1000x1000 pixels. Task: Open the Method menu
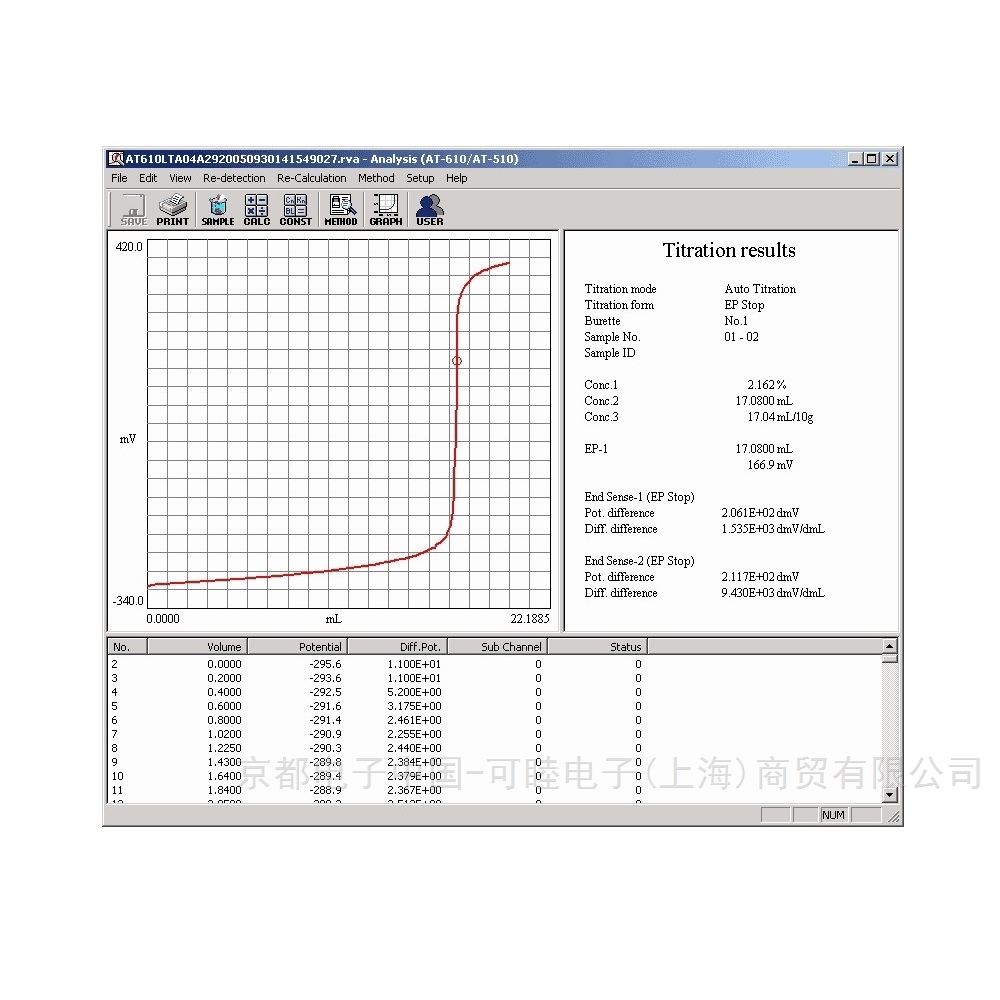coord(376,178)
